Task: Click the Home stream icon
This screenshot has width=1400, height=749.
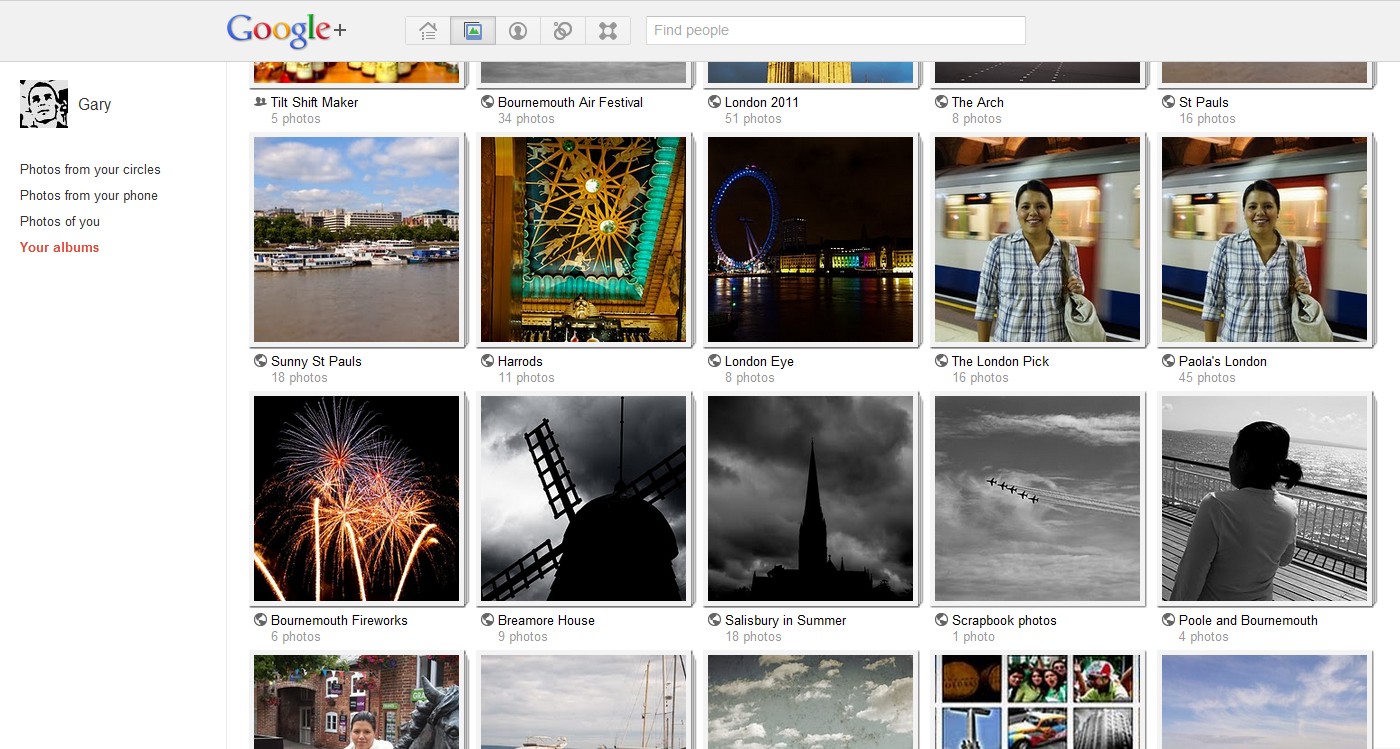Action: [428, 31]
